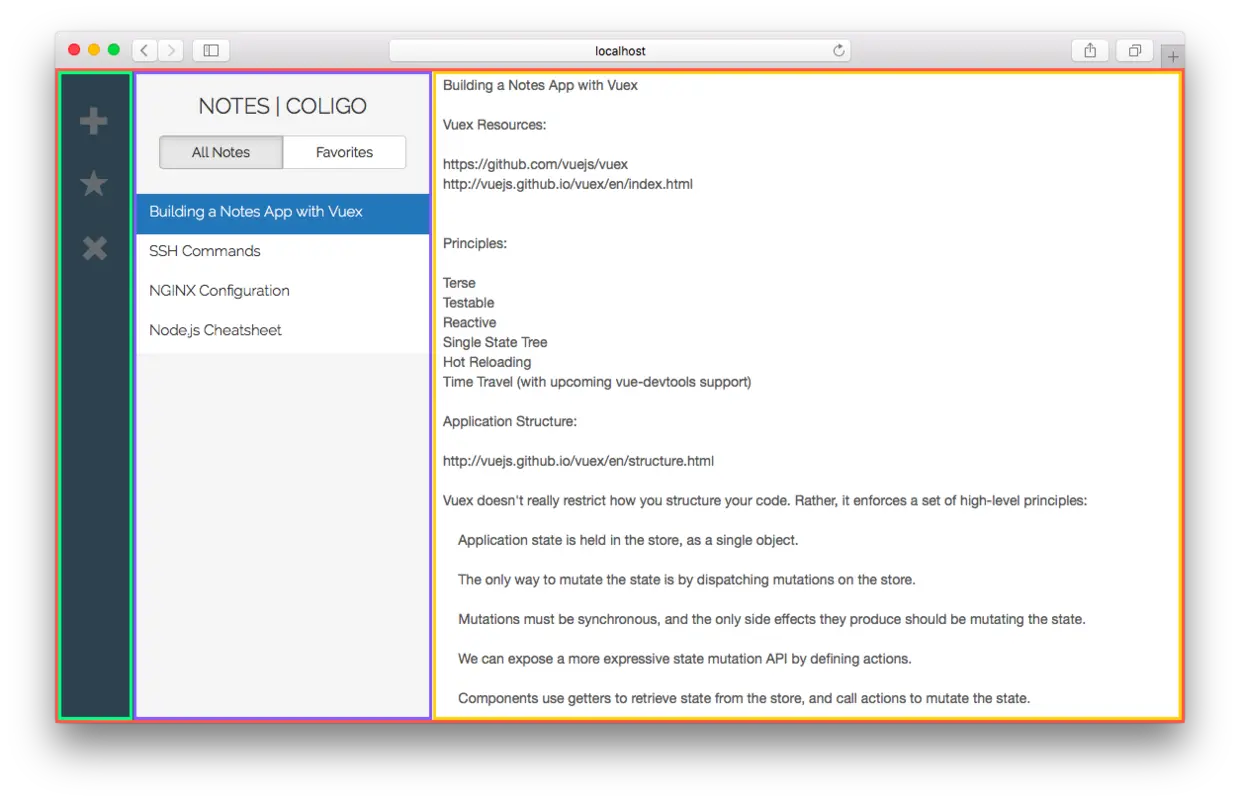
Task: Go forward with Safari's forward arrow
Action: click(171, 50)
